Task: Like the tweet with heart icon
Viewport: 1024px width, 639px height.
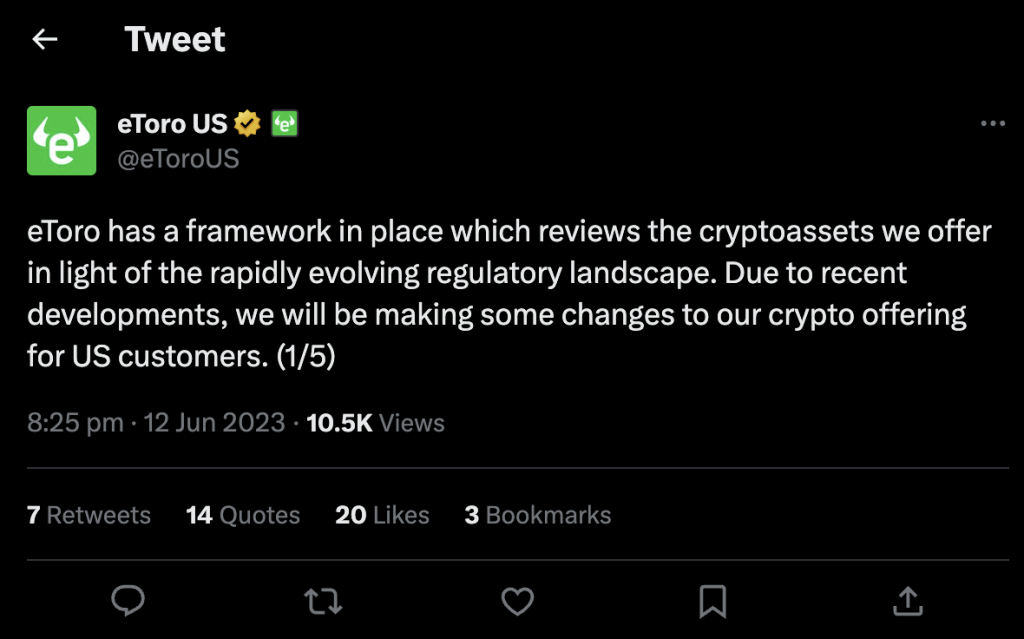Action: pos(517,600)
